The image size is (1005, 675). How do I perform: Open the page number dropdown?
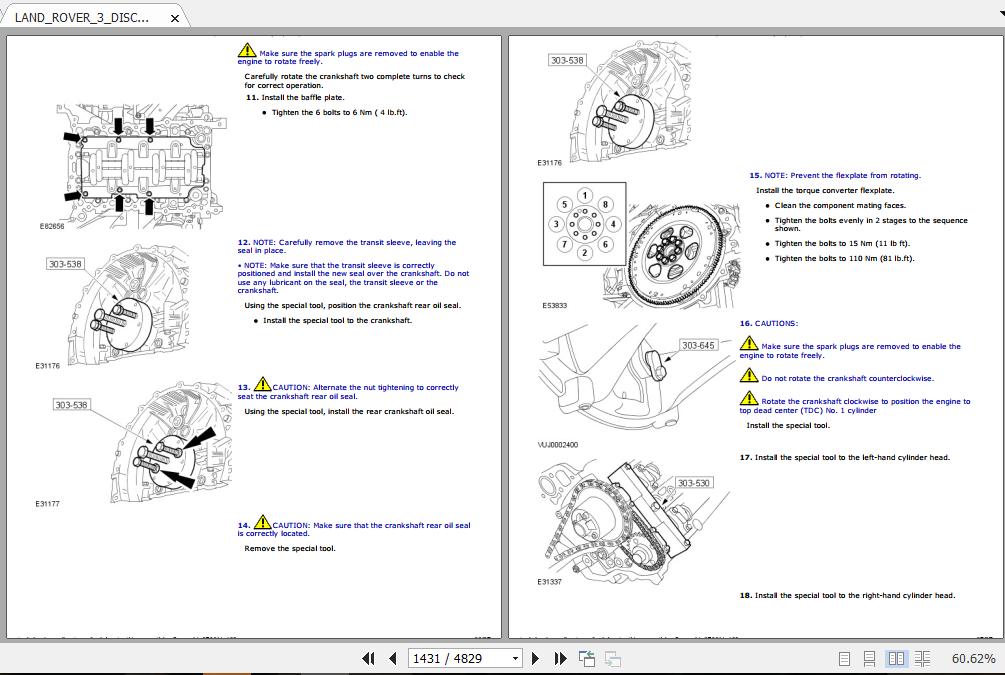coord(514,658)
